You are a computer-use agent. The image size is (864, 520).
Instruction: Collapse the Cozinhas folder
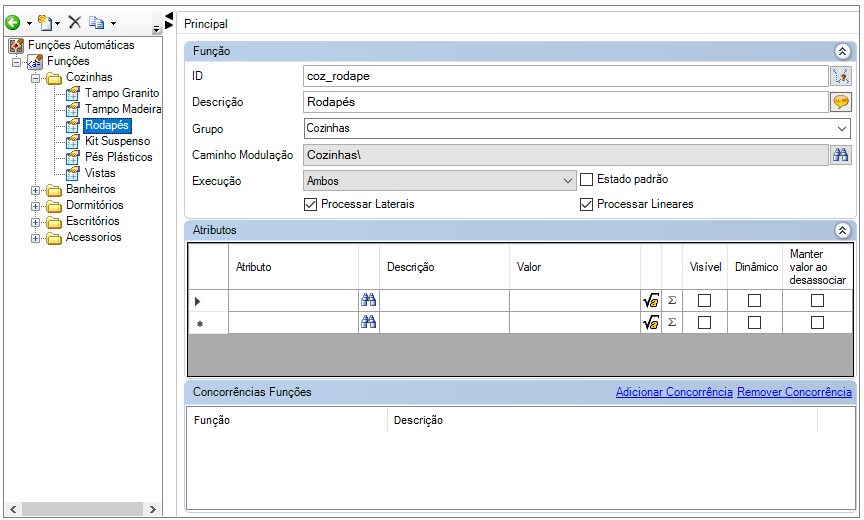click(35, 78)
